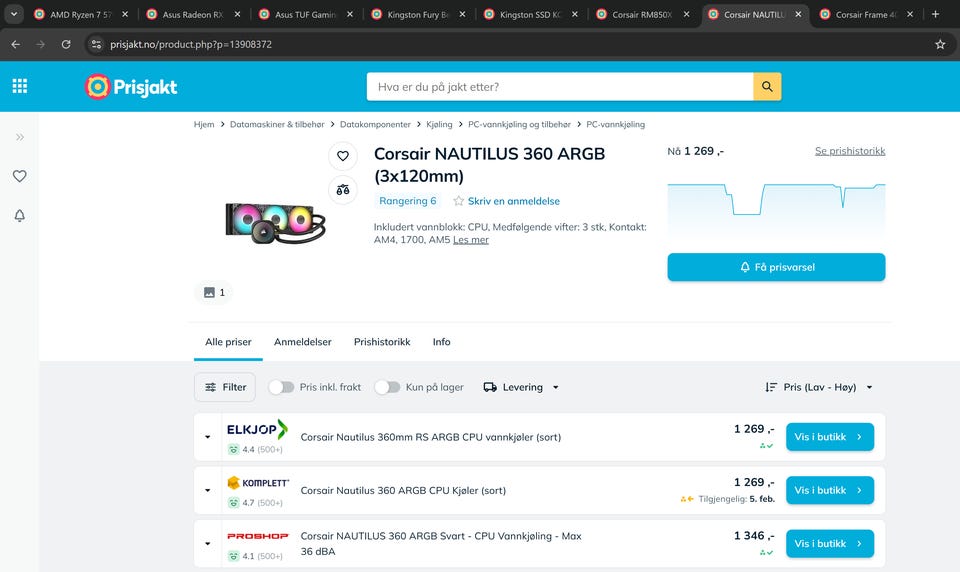Toggle Kun på lager switch
The height and width of the screenshot is (572, 960).
387,387
